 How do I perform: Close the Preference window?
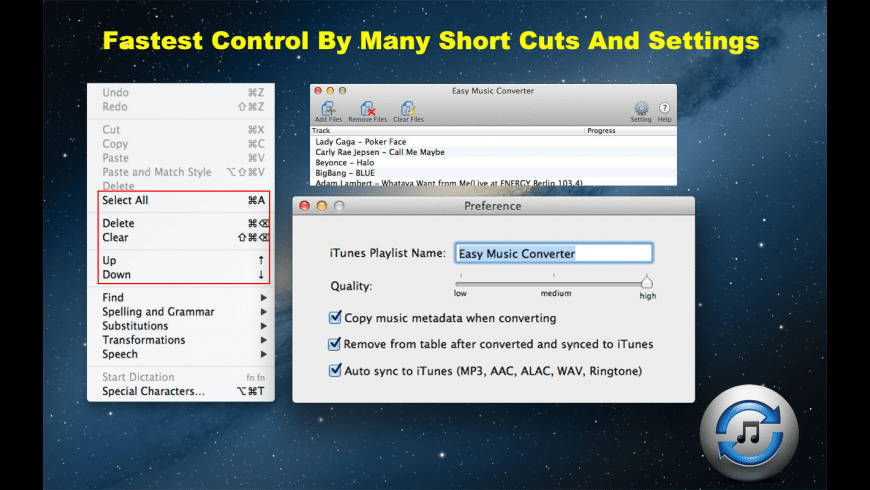pyautogui.click(x=304, y=206)
